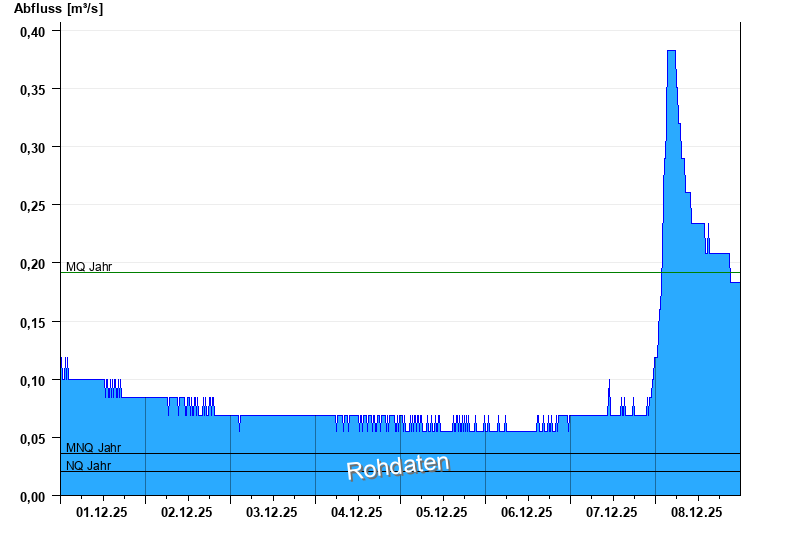Click the 0,10 y-axis value
Screen dimensions: 800x550
(x=33, y=380)
